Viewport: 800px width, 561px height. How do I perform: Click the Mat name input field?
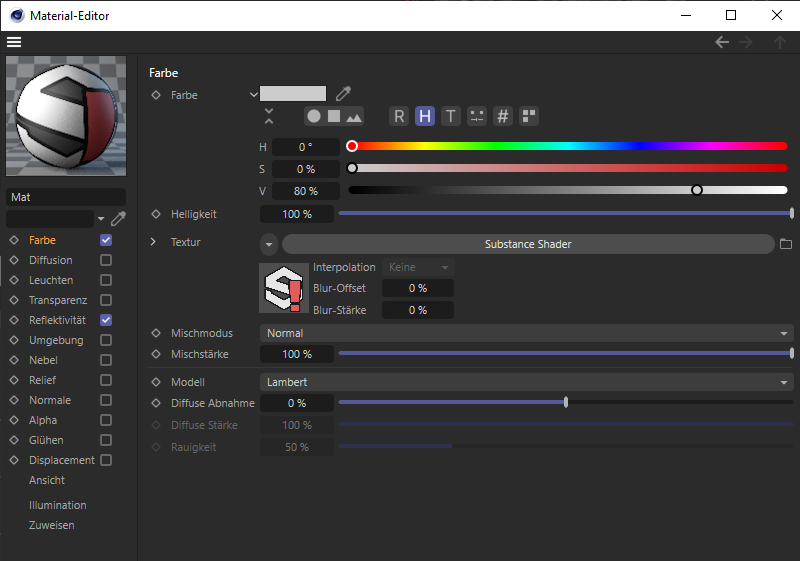66,197
